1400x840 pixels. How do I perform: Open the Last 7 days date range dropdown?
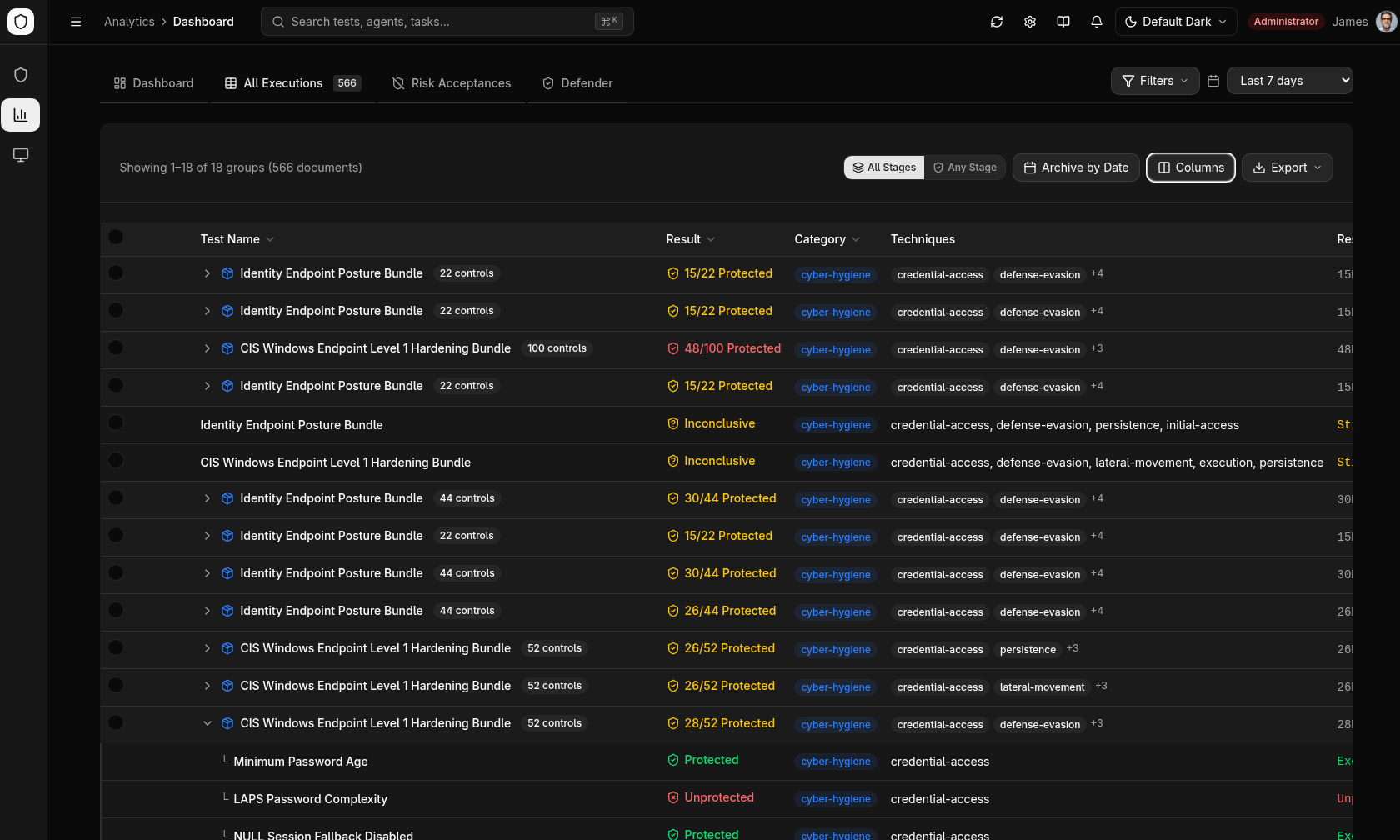[1290, 81]
